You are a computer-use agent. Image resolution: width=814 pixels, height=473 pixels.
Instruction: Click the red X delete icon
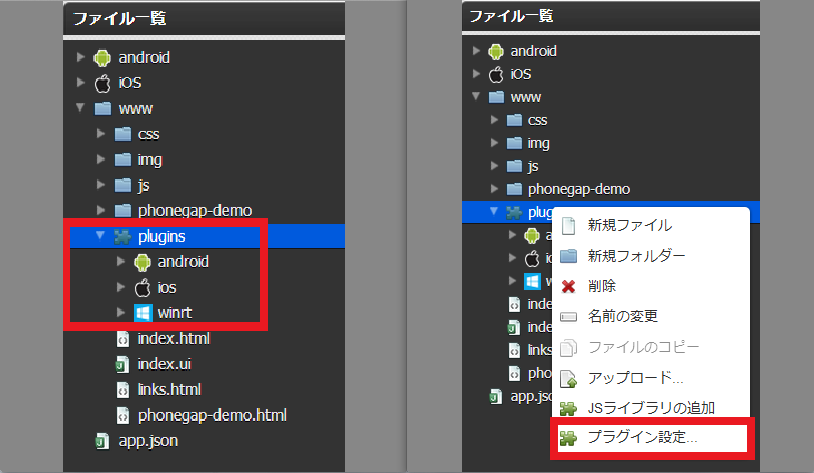pyautogui.click(x=569, y=286)
